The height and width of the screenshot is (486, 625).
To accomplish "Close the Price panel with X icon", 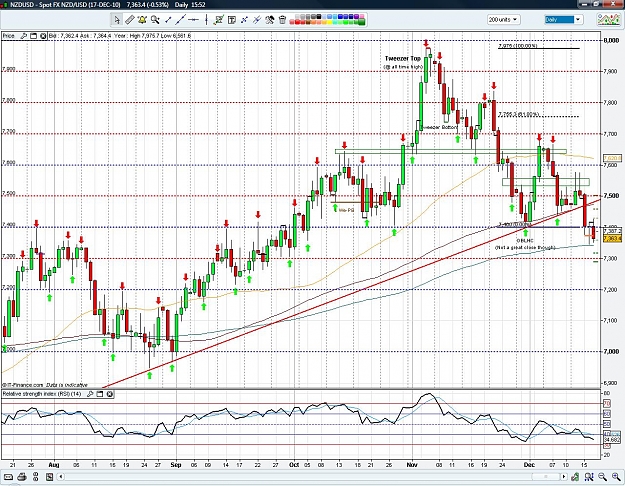I will pos(43,36).
